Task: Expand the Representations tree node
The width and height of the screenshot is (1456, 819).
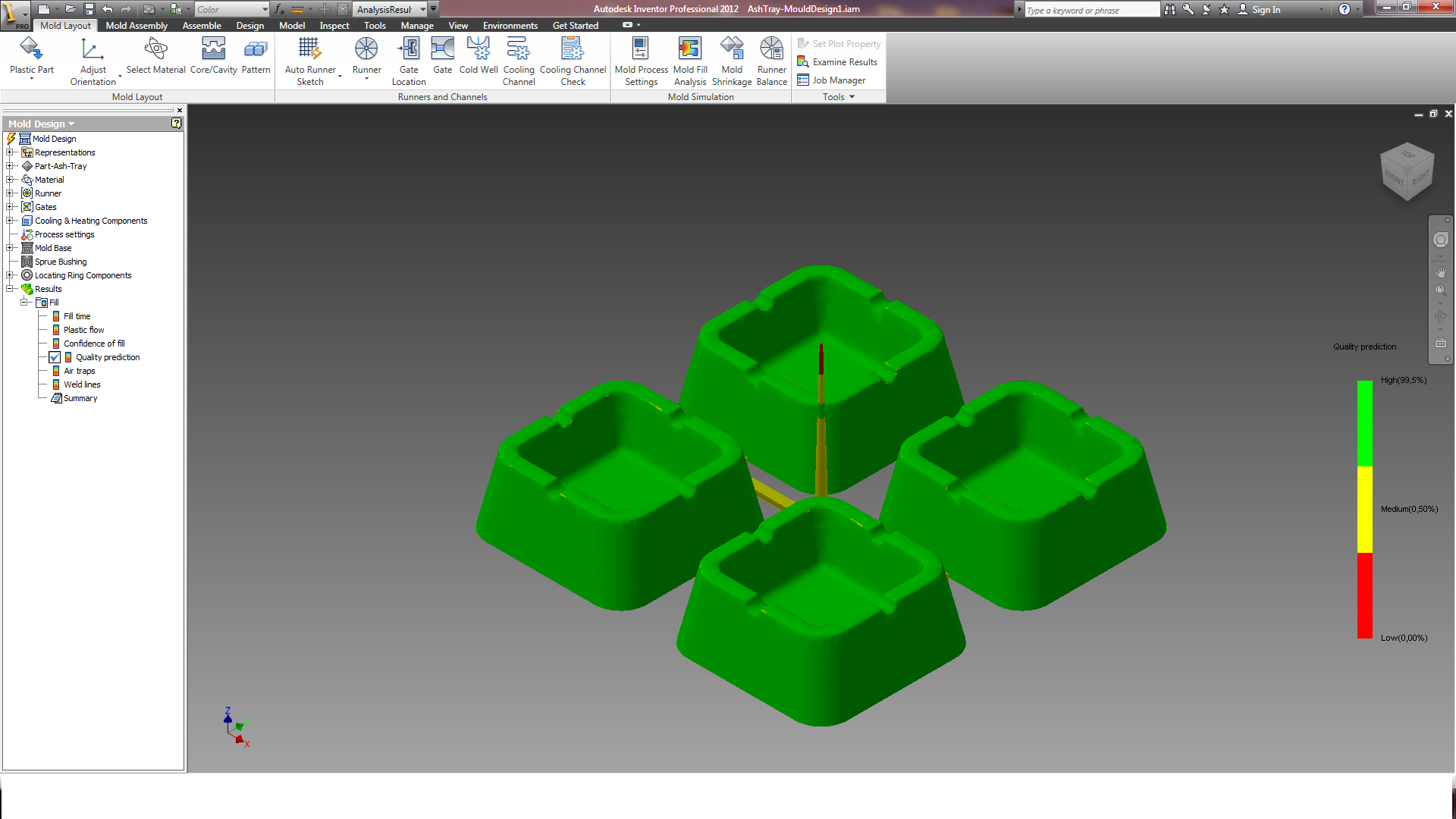Action: tap(11, 152)
